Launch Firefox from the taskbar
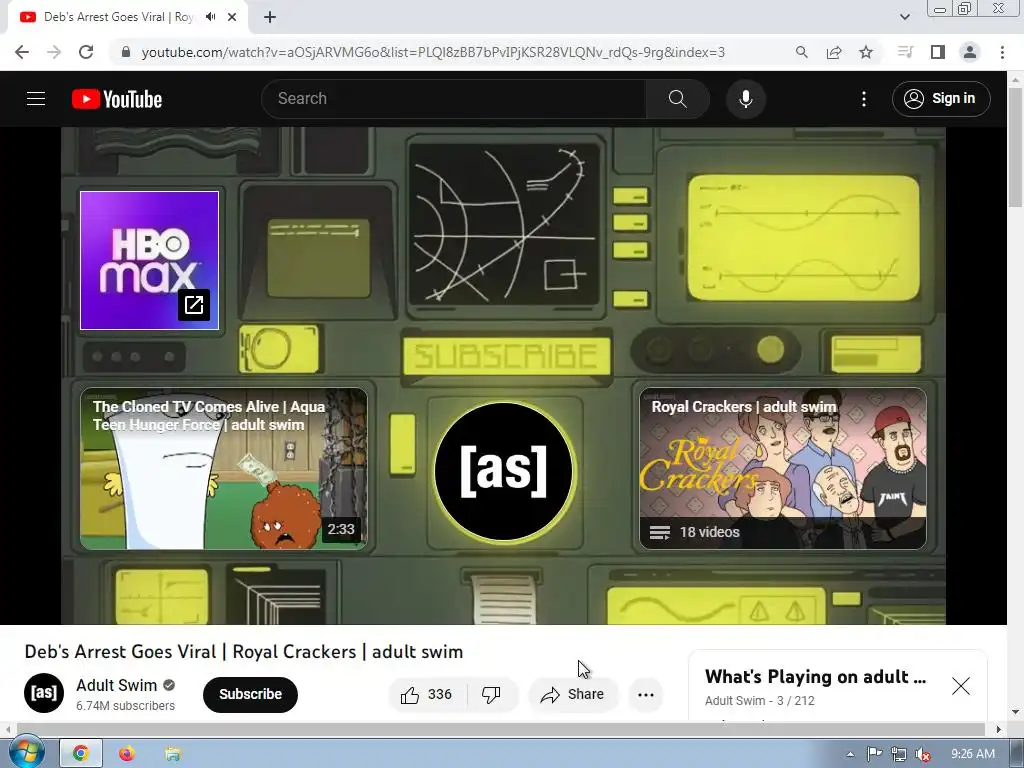This screenshot has width=1024, height=768. (x=126, y=754)
